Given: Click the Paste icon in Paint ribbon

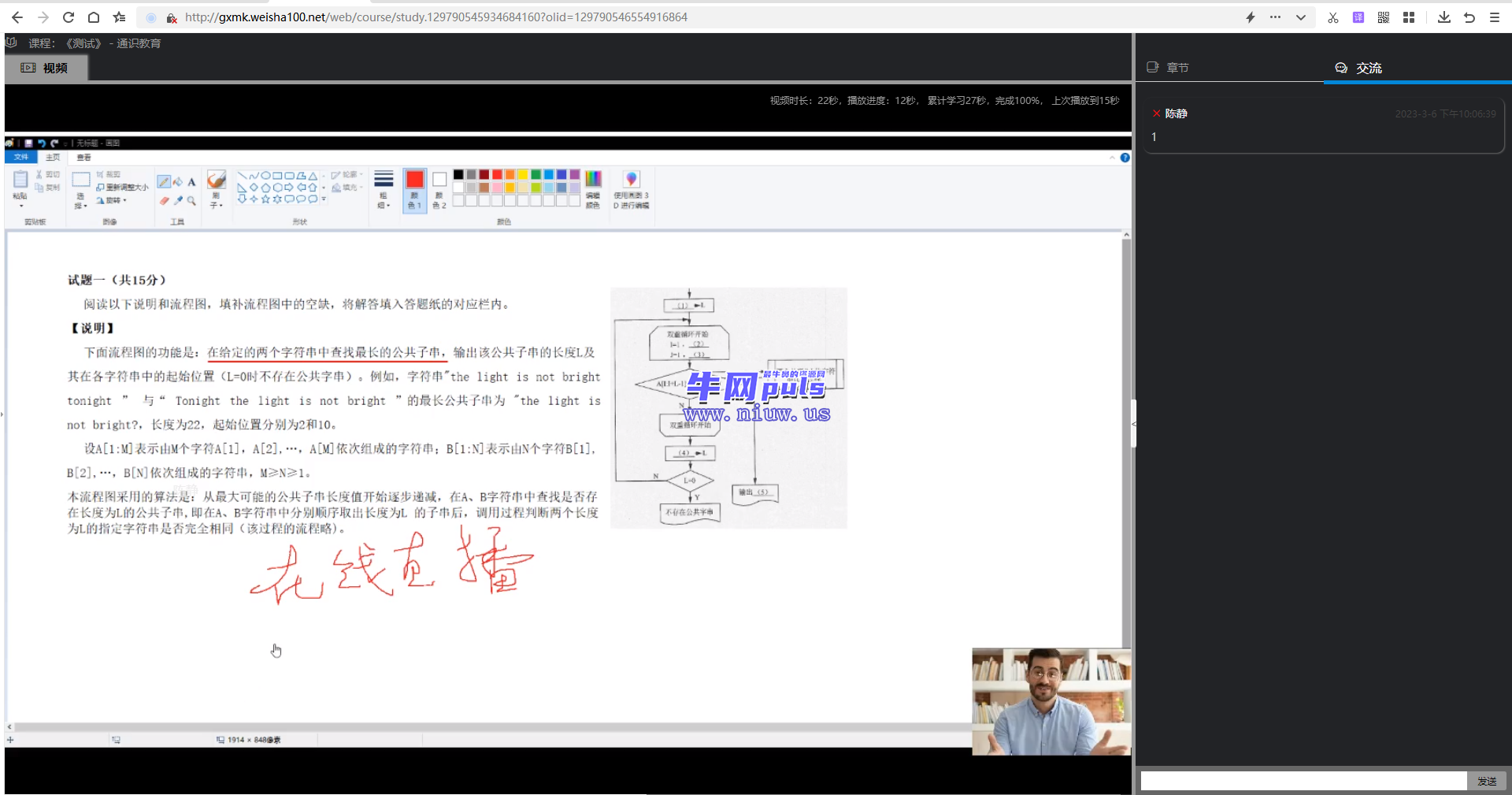Looking at the screenshot, I should pos(20,180).
